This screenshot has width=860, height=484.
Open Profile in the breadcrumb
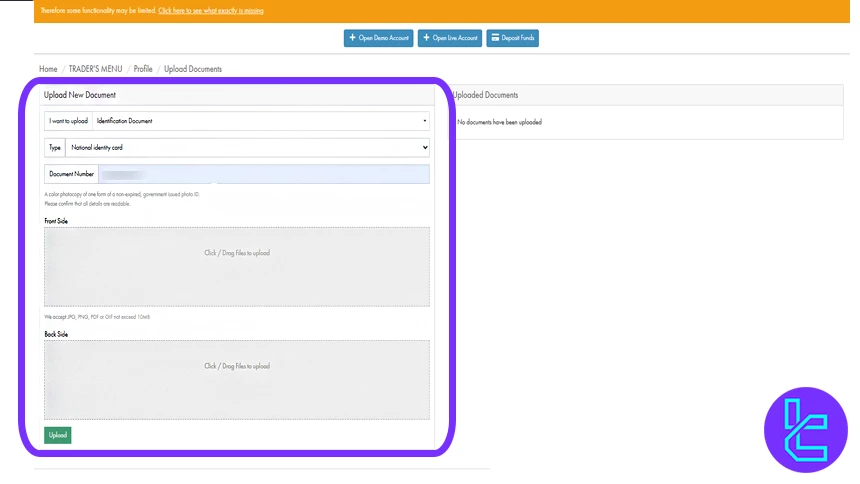point(143,69)
